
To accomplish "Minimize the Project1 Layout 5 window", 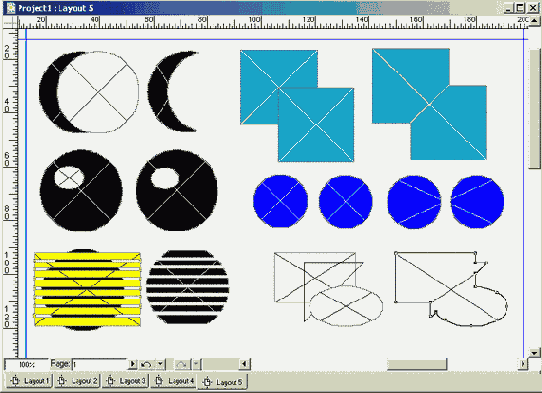I will (508, 8).
